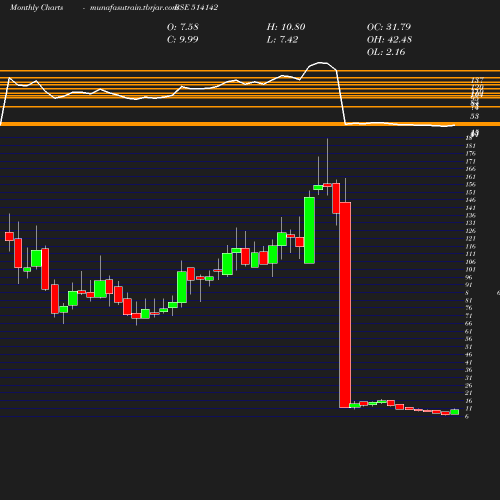Click the 91 price axis label

469,285
